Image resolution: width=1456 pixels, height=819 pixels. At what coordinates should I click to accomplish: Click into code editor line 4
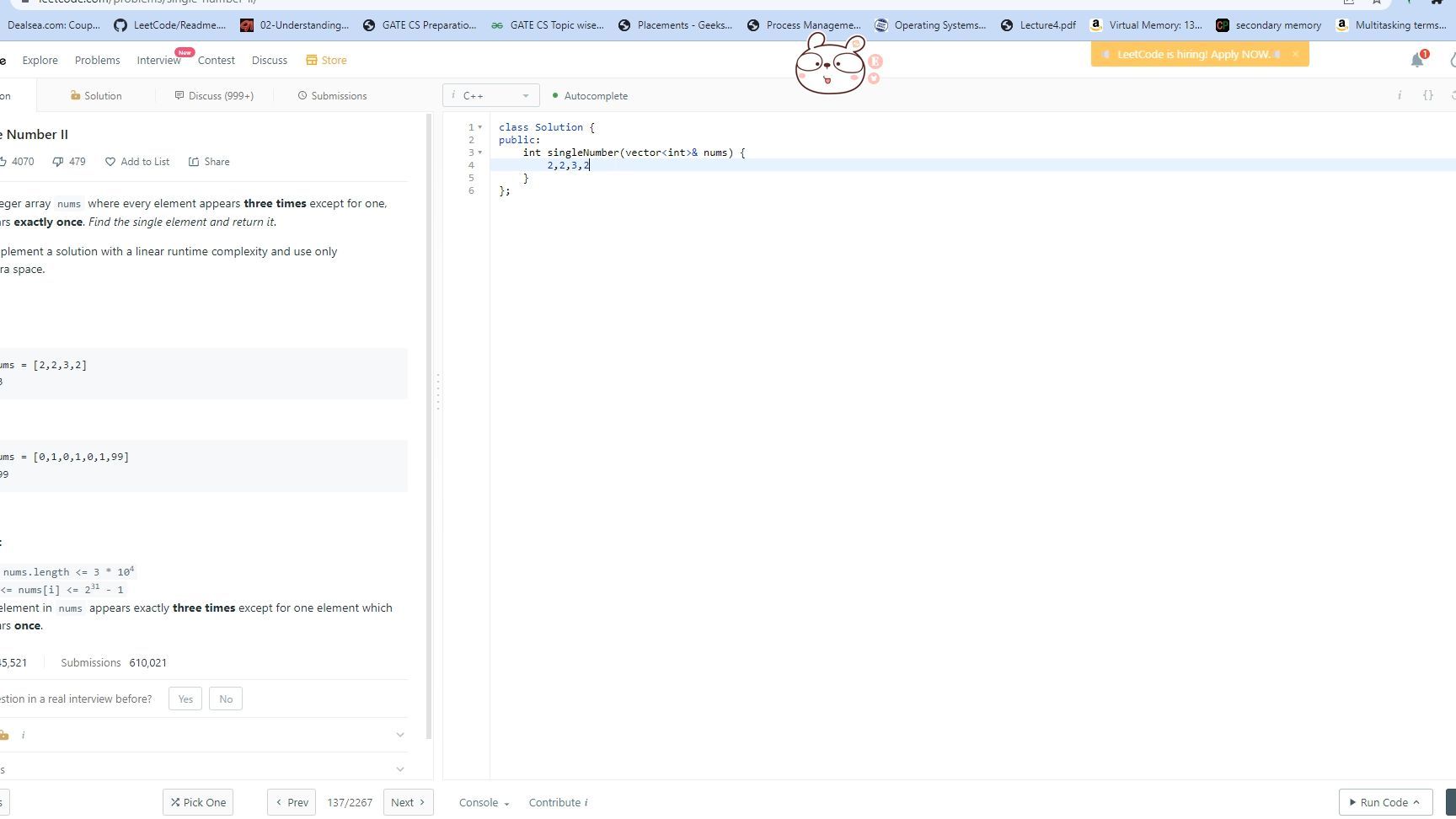coord(758,165)
